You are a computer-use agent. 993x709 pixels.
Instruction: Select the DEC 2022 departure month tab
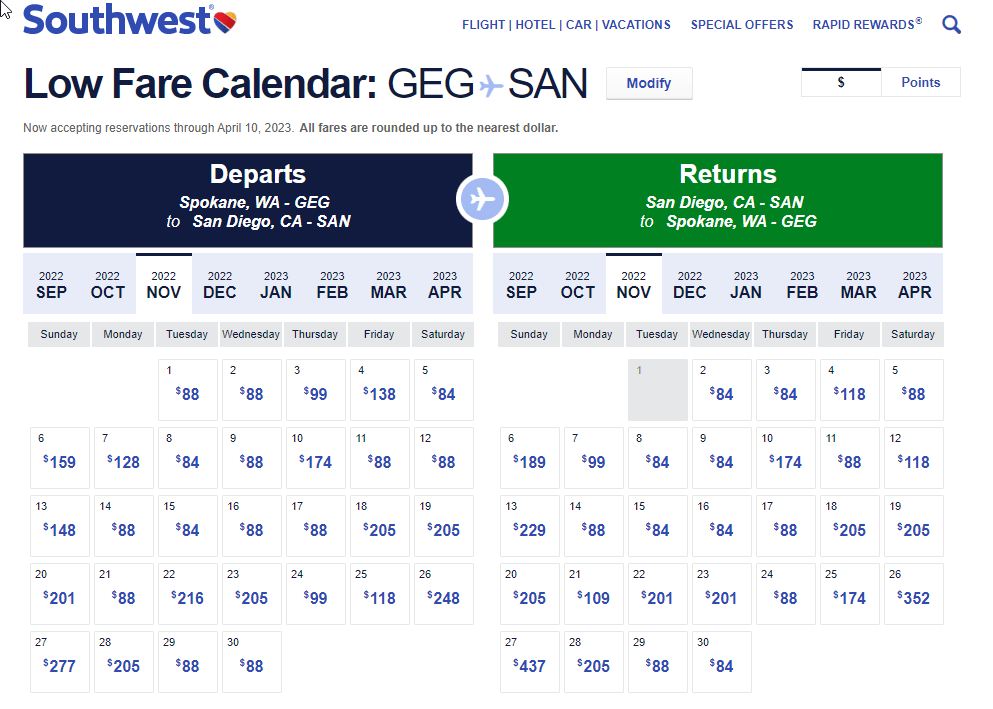pyautogui.click(x=220, y=285)
